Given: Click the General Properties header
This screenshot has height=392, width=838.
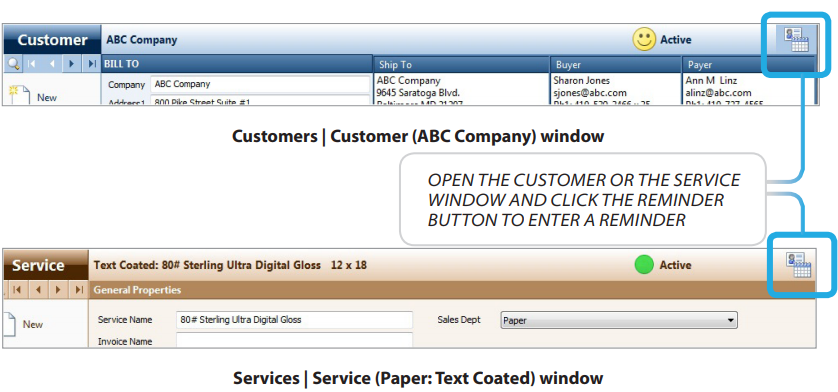Looking at the screenshot, I should (x=452, y=290).
